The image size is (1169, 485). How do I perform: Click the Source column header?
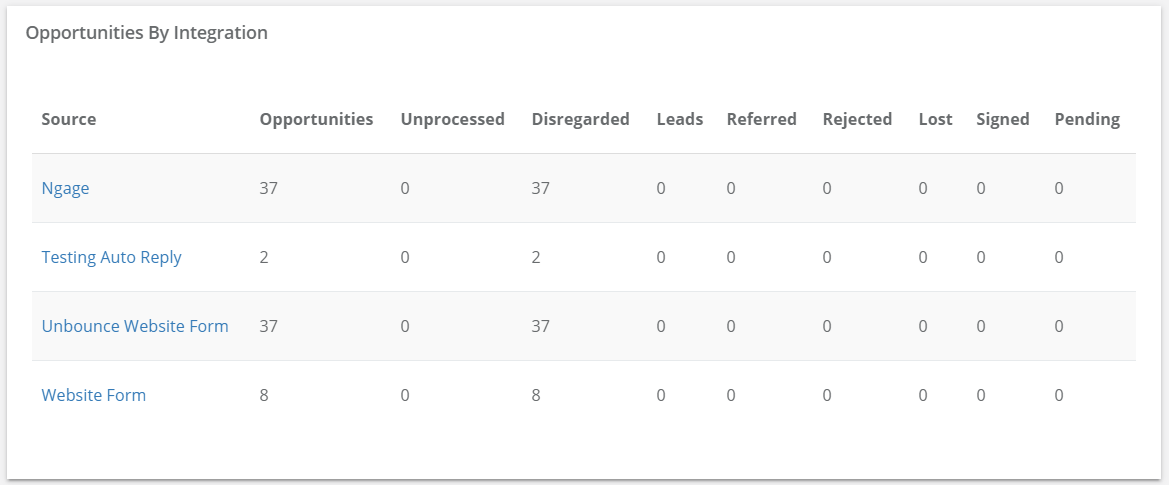pos(69,119)
